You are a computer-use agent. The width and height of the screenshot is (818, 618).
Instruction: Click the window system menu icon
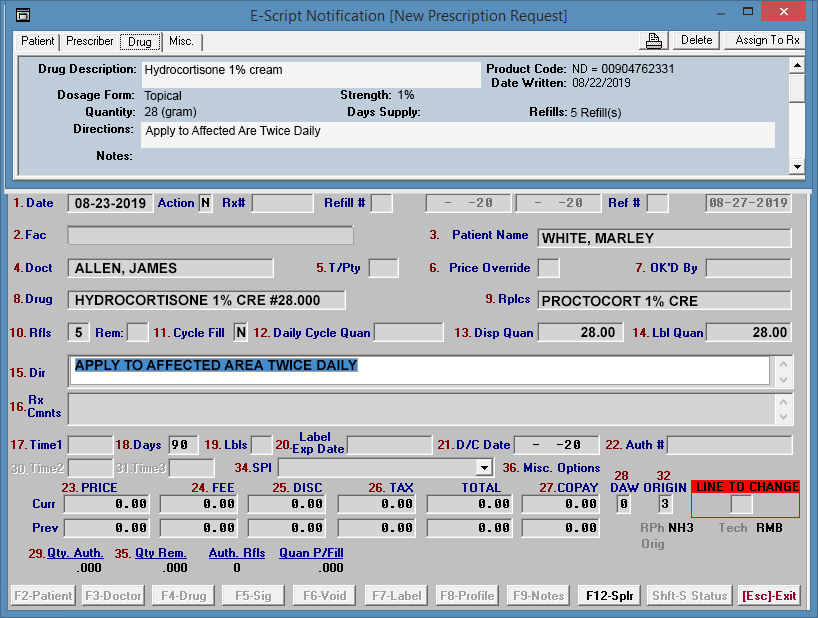click(23, 16)
